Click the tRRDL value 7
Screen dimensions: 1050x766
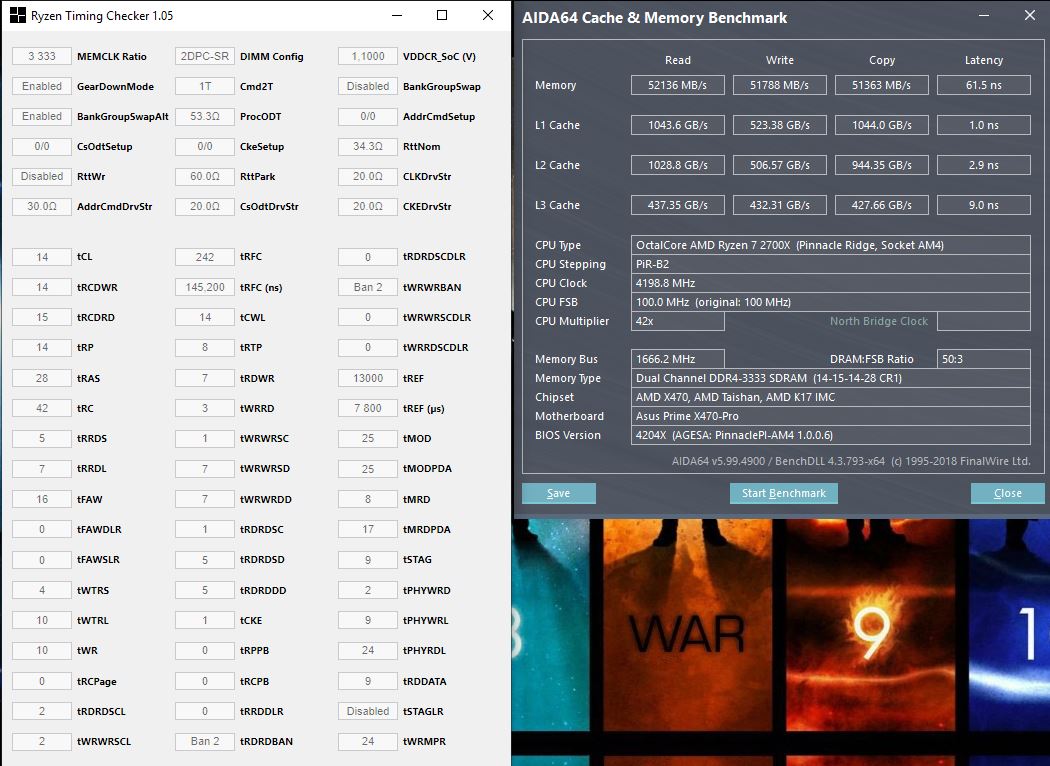click(x=42, y=469)
